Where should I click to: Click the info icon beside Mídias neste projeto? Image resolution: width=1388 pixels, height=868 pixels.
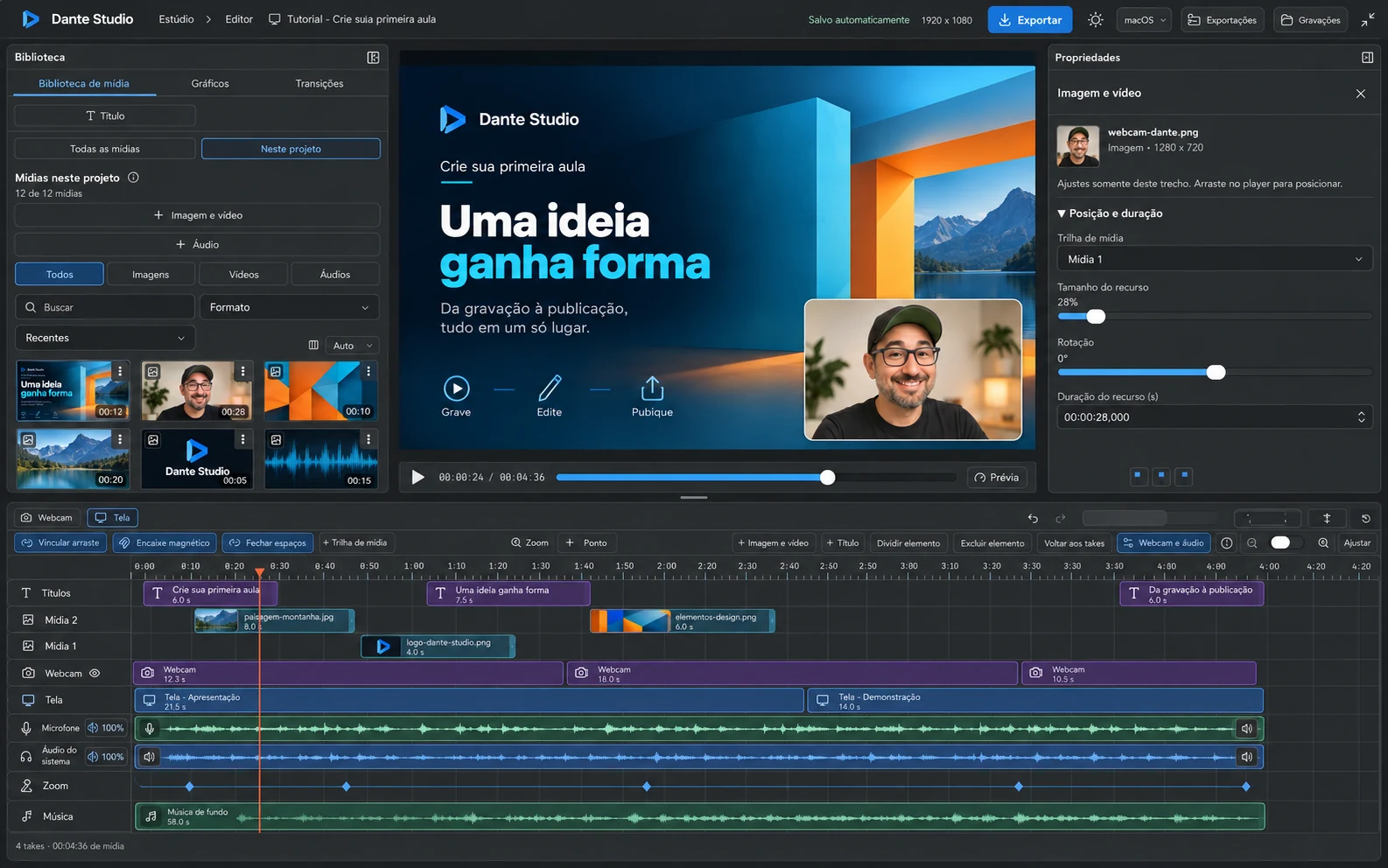click(x=133, y=177)
